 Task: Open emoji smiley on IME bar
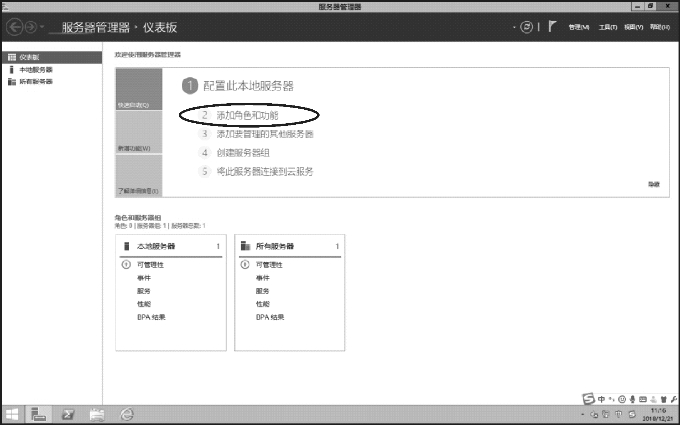point(622,399)
